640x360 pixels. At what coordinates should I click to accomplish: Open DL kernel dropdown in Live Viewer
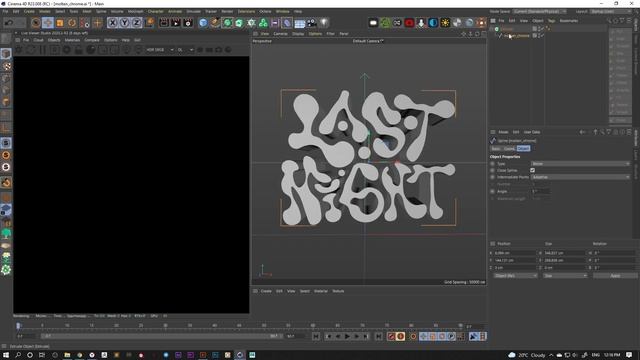coord(185,50)
